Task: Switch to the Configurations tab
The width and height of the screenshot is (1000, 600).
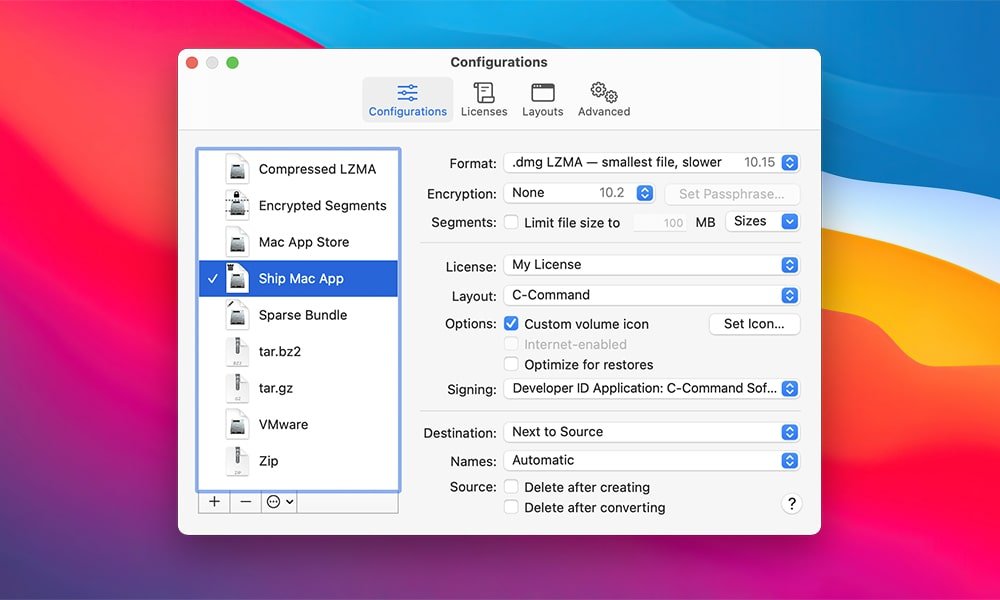Action: (408, 100)
